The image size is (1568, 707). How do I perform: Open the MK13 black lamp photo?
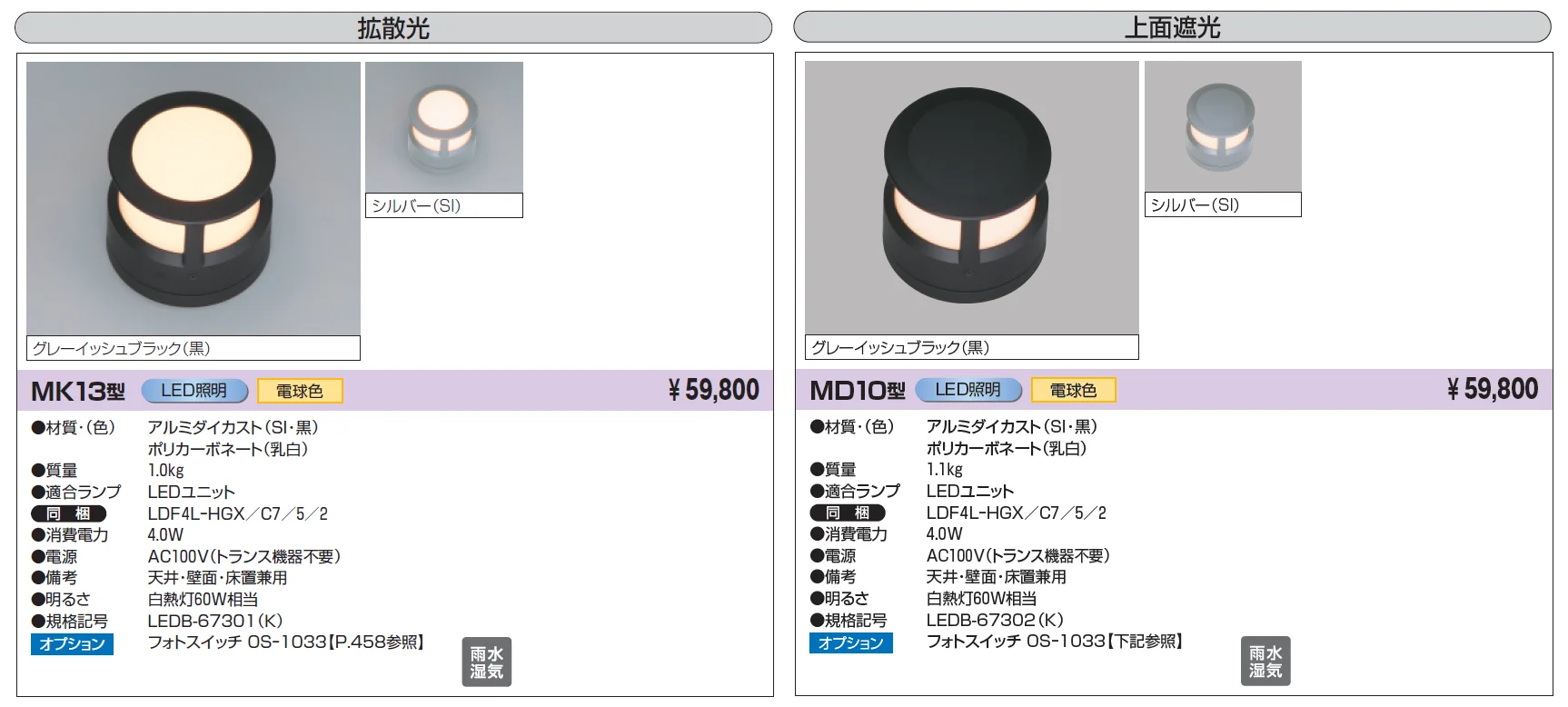(x=194, y=198)
